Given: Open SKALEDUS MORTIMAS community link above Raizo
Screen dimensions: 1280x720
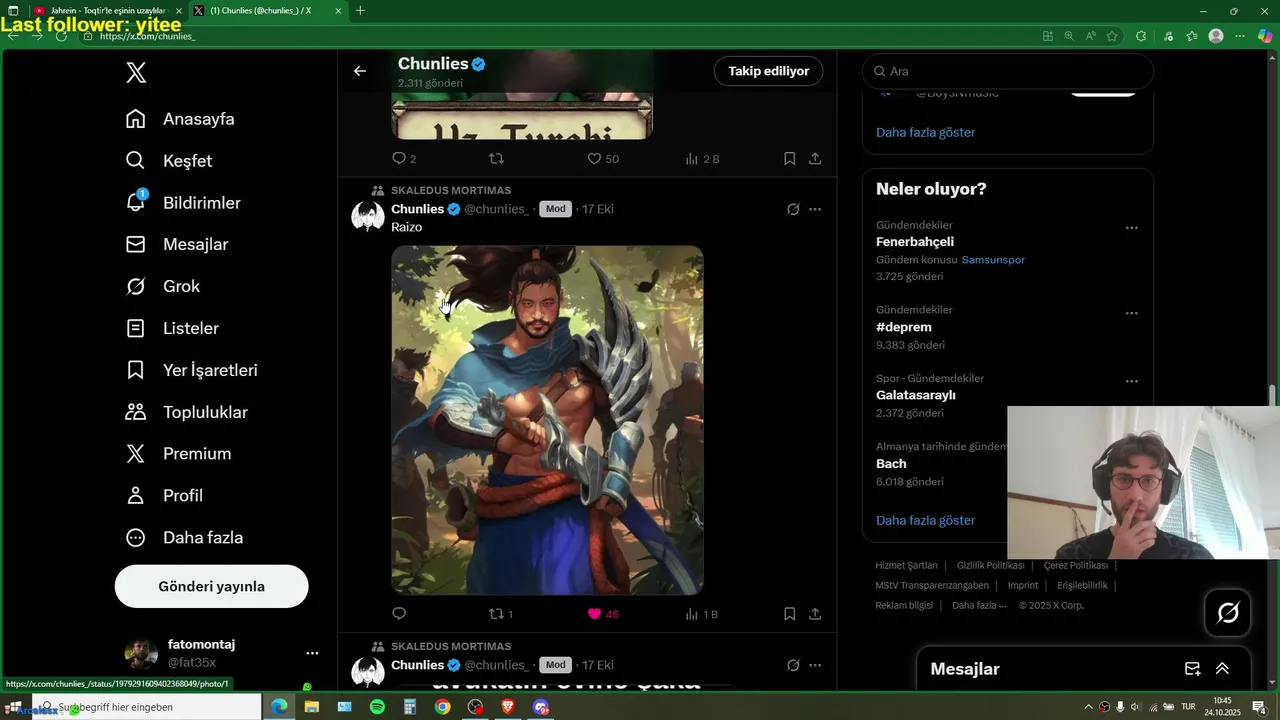Looking at the screenshot, I should (451, 190).
